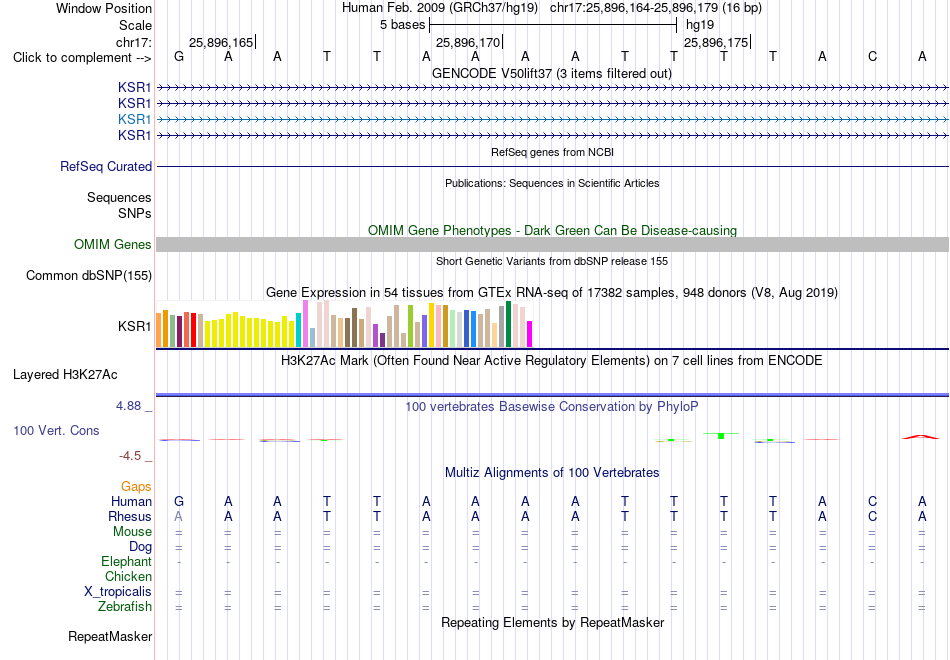Screen dimensions: 950x660
Task: Open 'Repeating Elements by RepeatMasker' title
Action: [x=552, y=622]
